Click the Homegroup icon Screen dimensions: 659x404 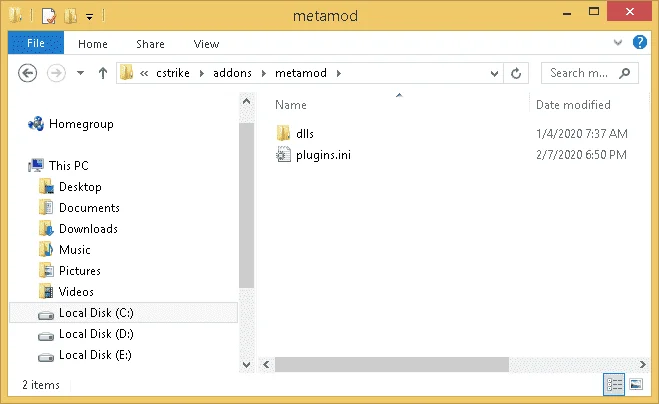click(x=36, y=124)
